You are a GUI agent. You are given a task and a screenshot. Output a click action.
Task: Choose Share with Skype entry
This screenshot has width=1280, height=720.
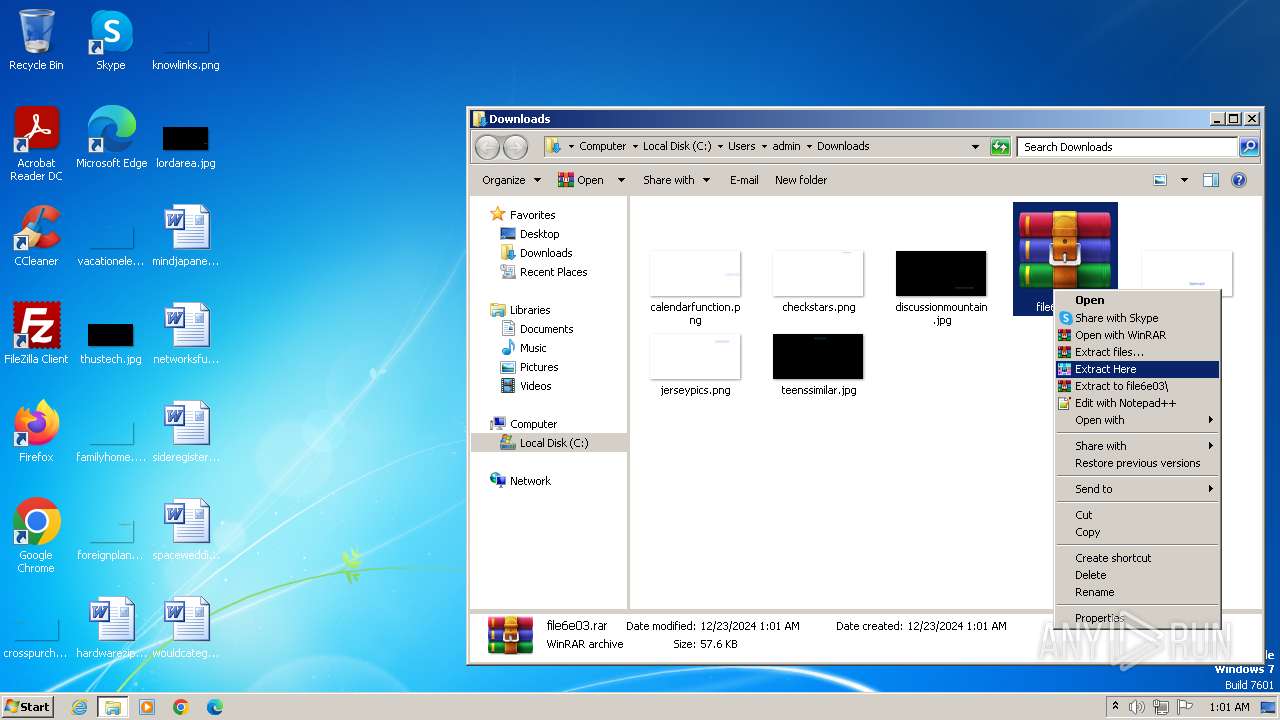[1137, 318]
